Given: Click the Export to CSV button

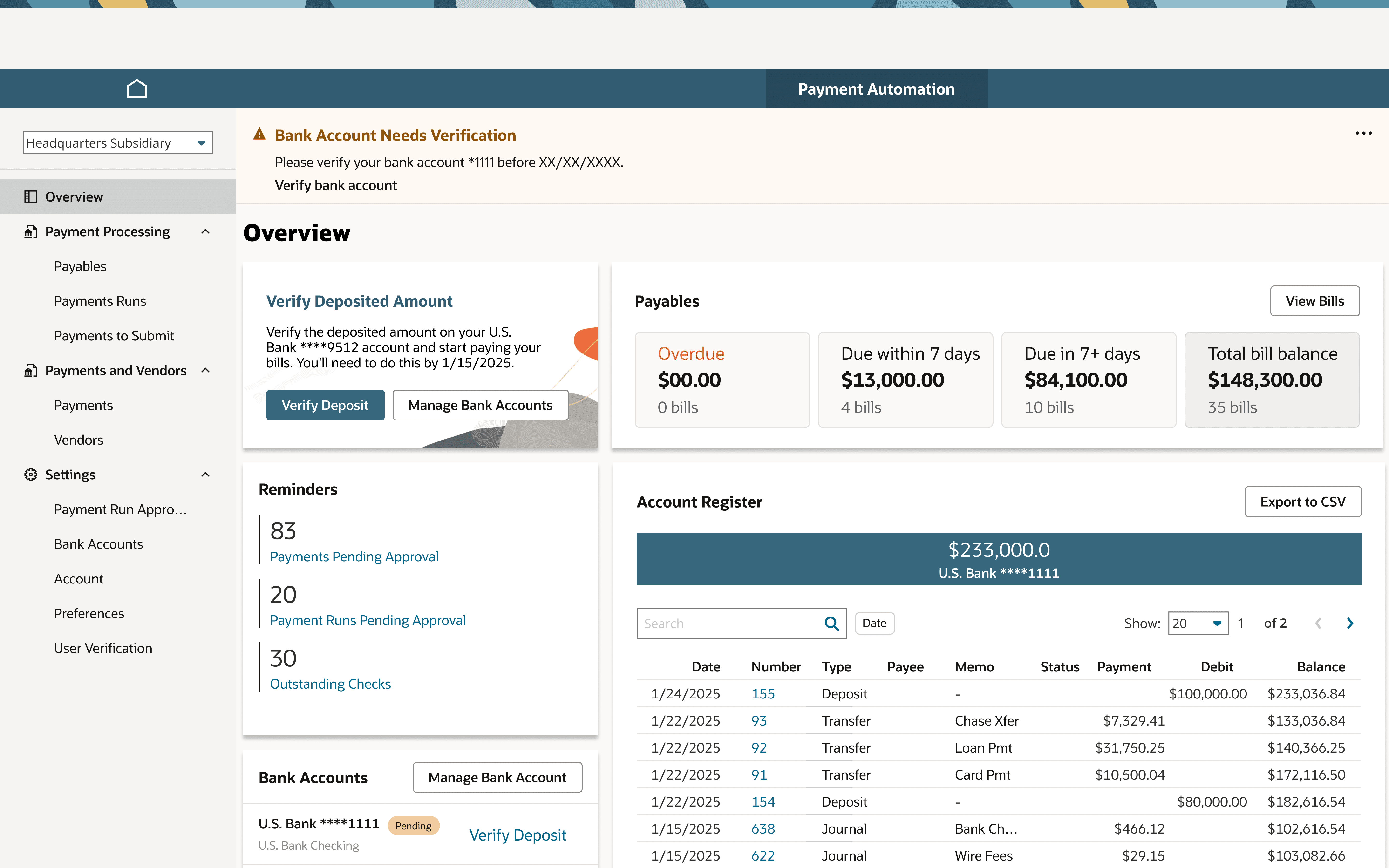Looking at the screenshot, I should click(x=1302, y=502).
